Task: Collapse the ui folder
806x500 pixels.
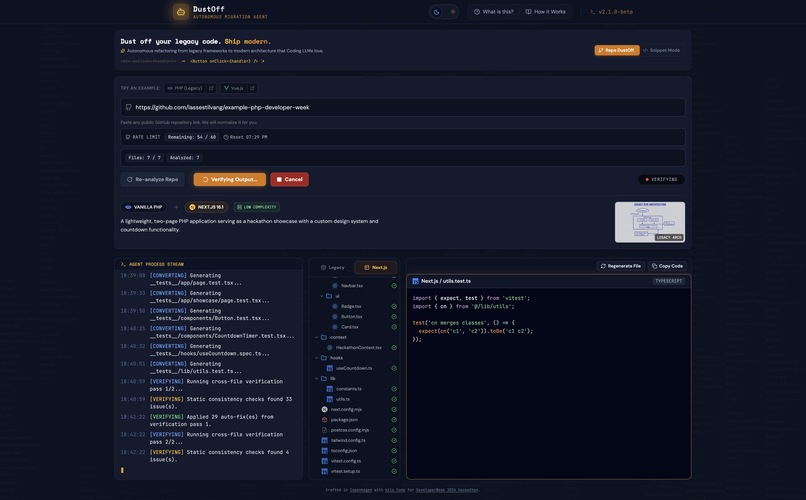Action: (x=322, y=296)
